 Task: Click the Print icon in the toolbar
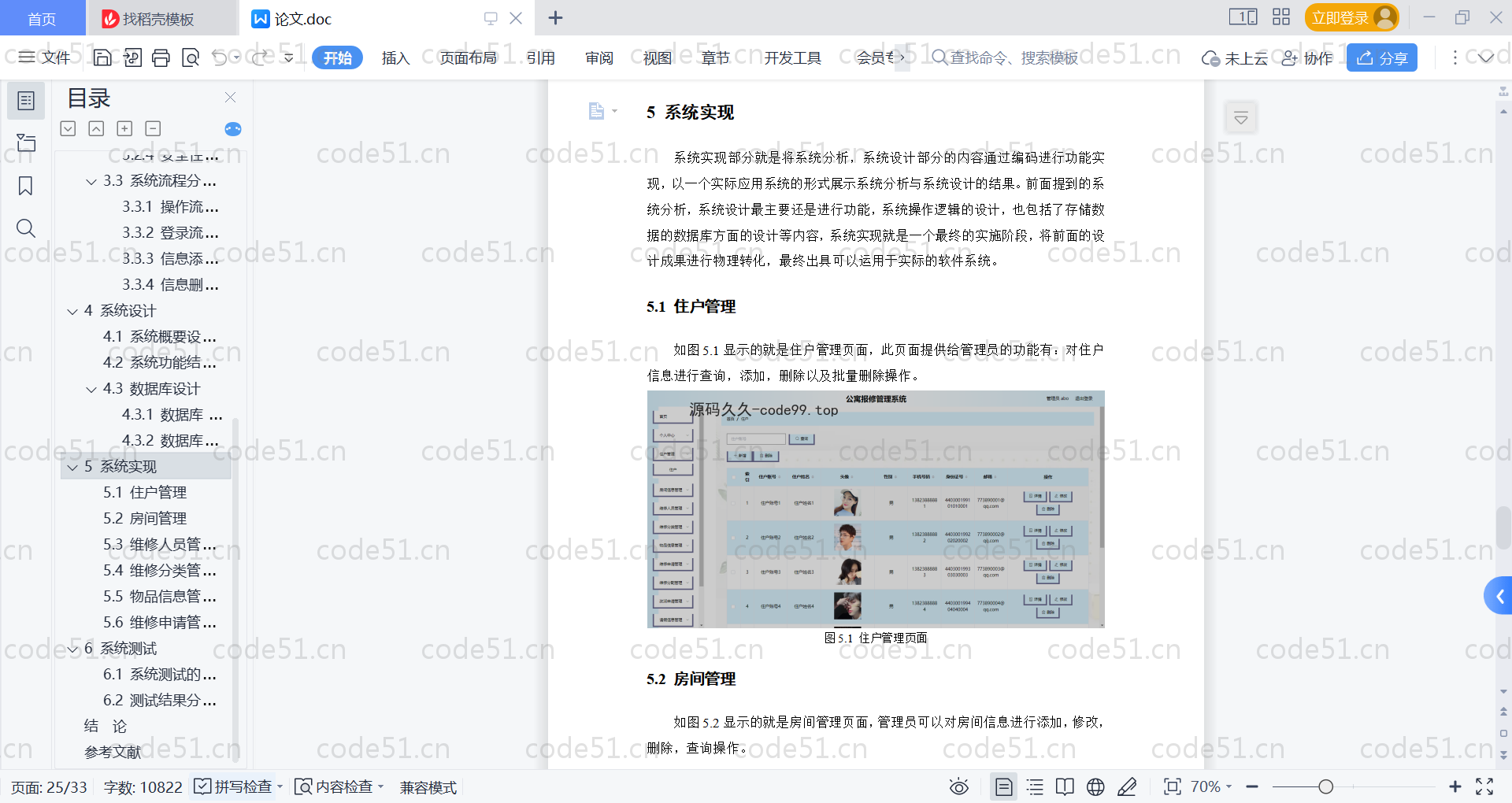161,57
